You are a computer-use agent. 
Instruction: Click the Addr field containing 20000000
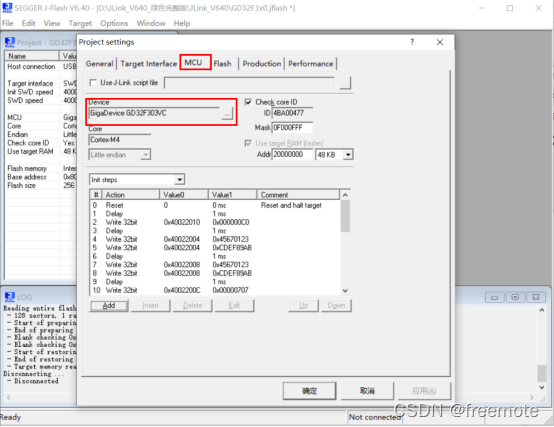pos(292,154)
